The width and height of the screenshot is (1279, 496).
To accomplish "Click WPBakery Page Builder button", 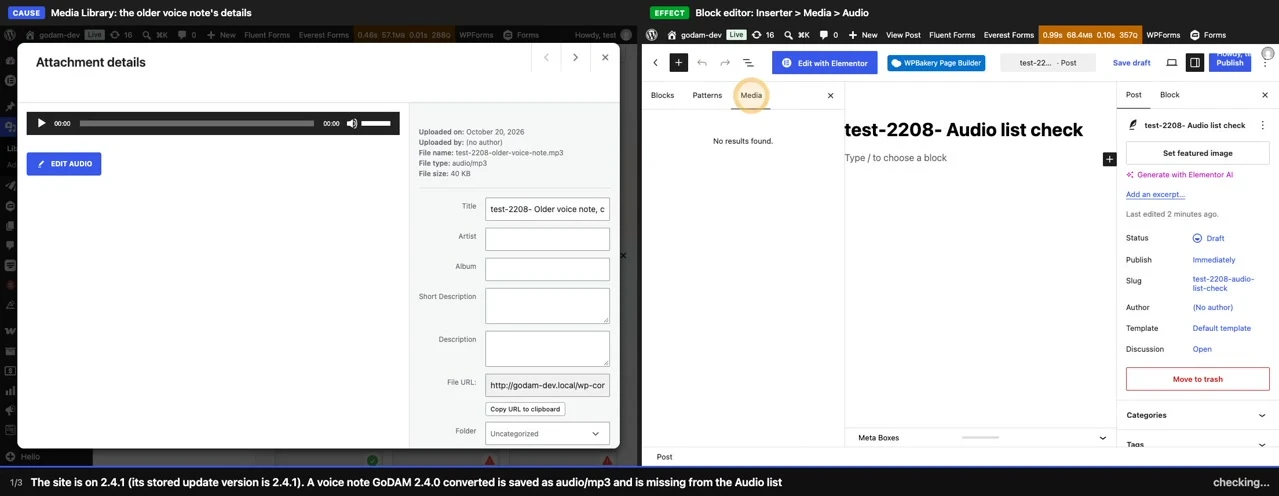I will pos(936,62).
